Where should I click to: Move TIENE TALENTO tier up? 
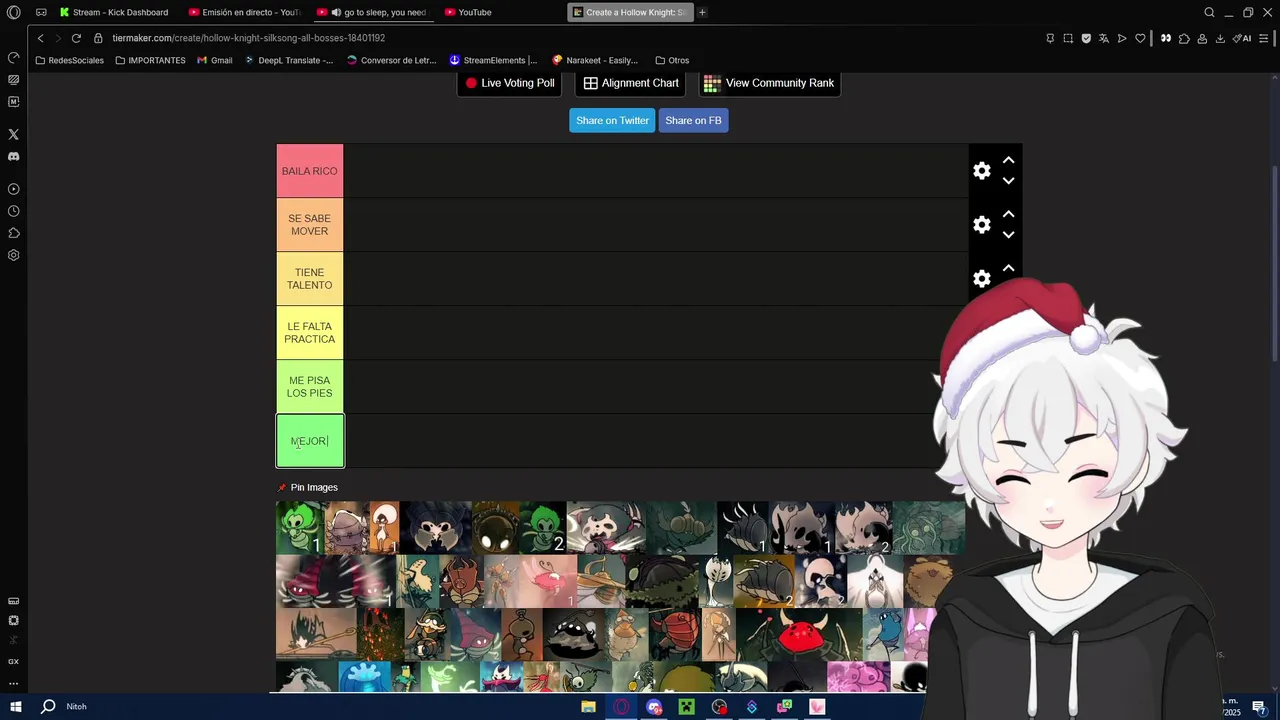coord(1008,268)
